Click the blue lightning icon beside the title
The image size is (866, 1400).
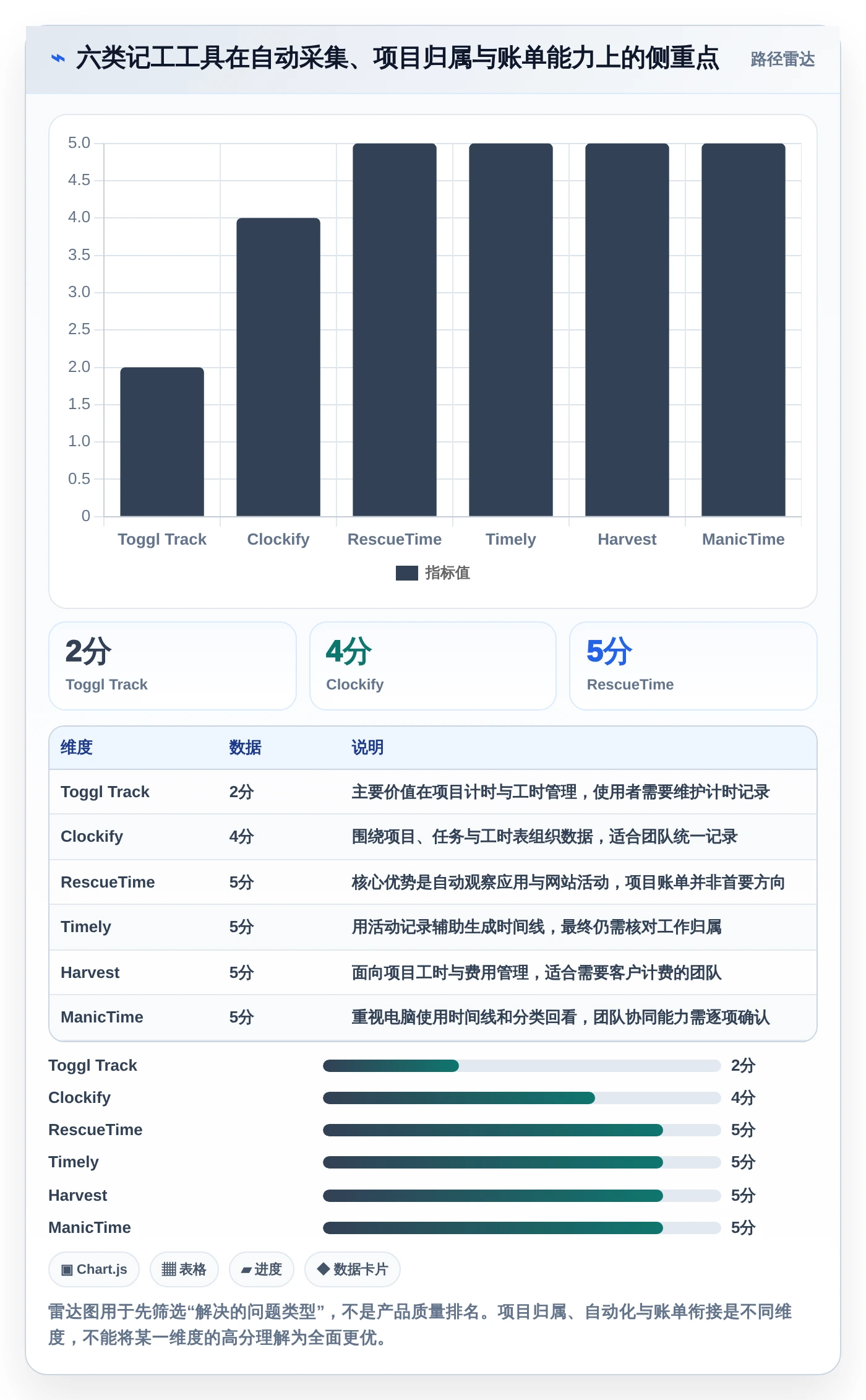pyautogui.click(x=58, y=59)
